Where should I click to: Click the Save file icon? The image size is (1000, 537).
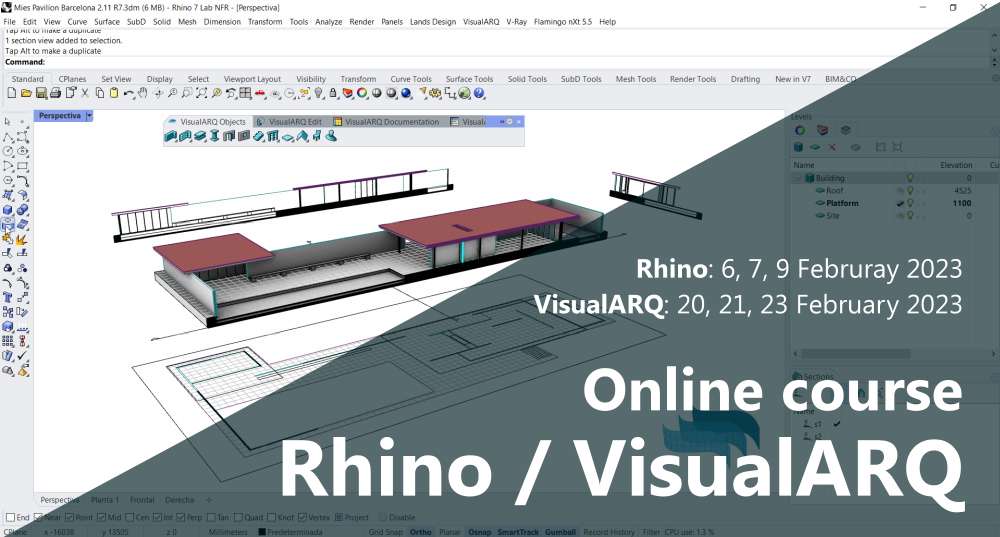point(41,93)
